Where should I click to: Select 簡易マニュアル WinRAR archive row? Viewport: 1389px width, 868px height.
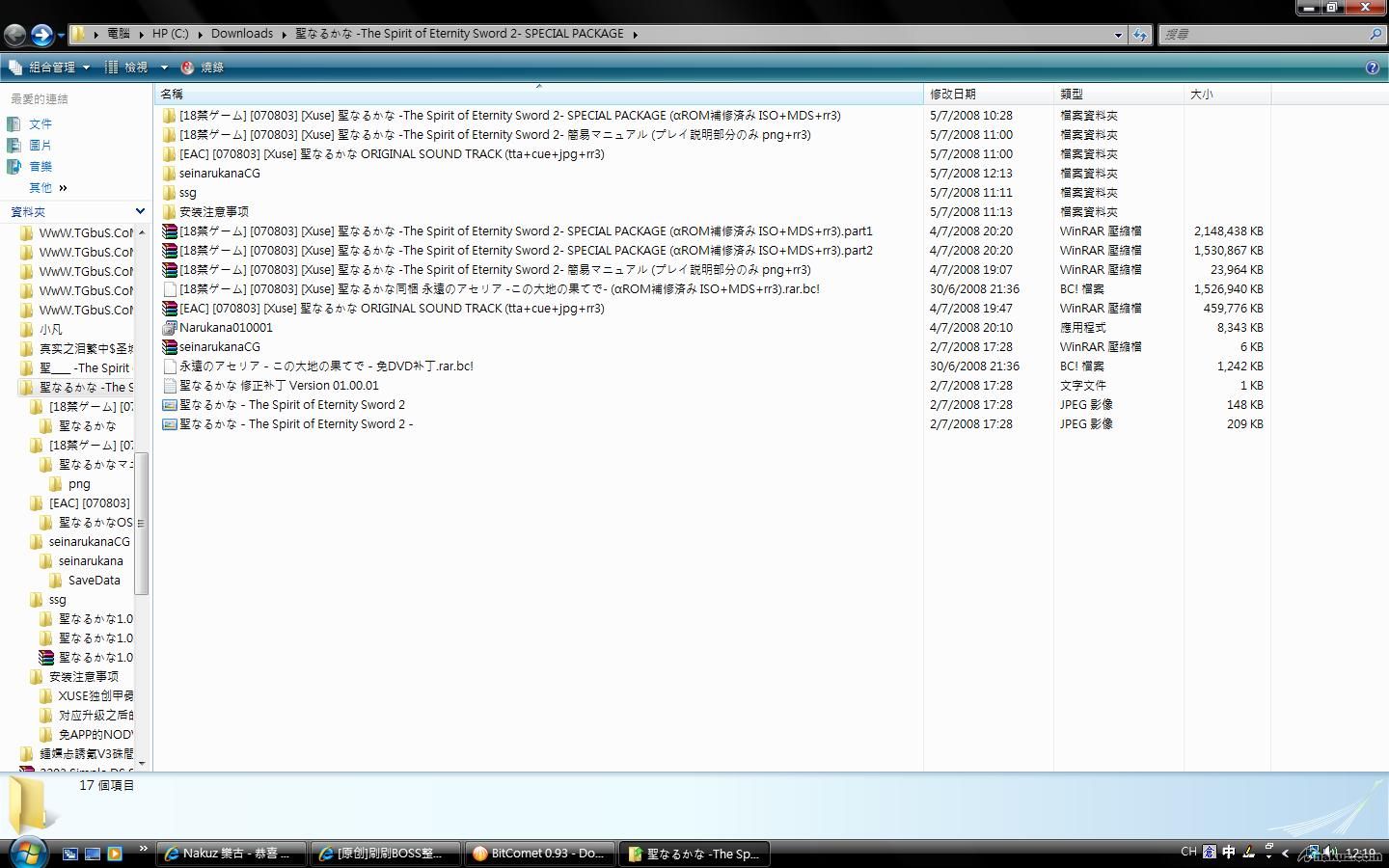click(x=486, y=270)
